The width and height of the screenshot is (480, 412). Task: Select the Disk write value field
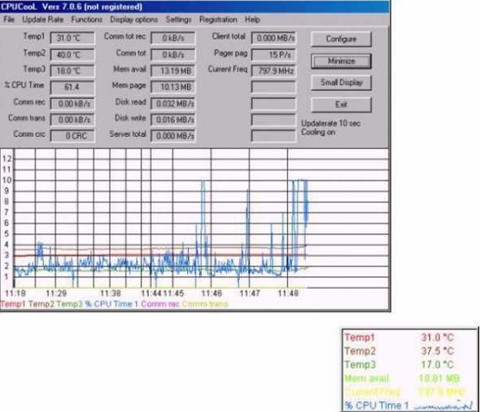(173, 120)
